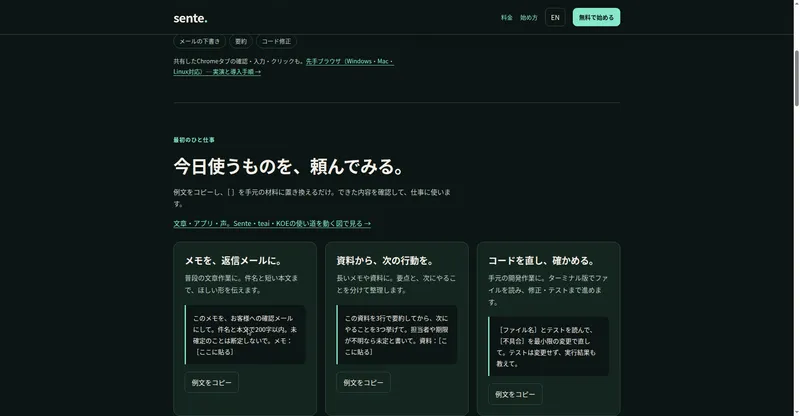Screen dimensions: 800x416
Task: Click the description starting 長いメモや資料に
Action: (x=396, y=284)
